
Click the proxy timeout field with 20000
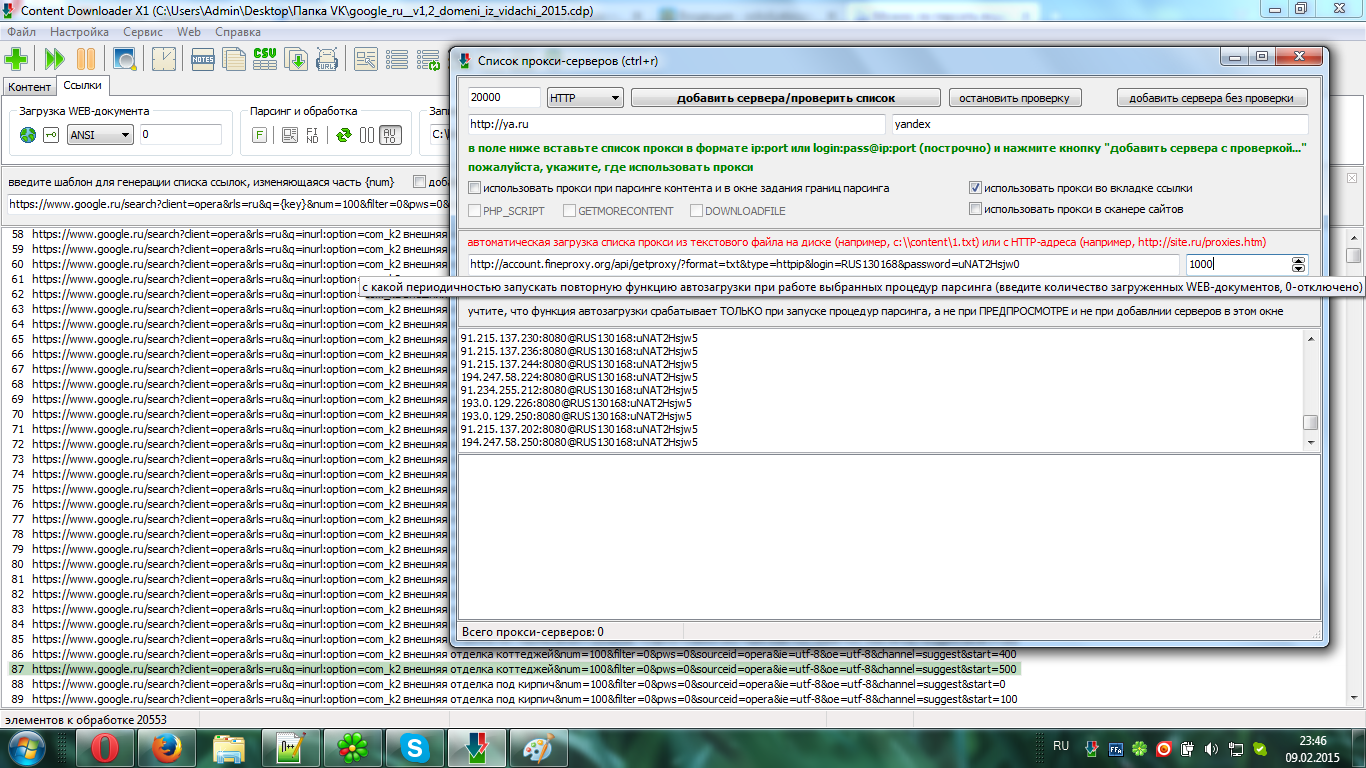point(504,98)
